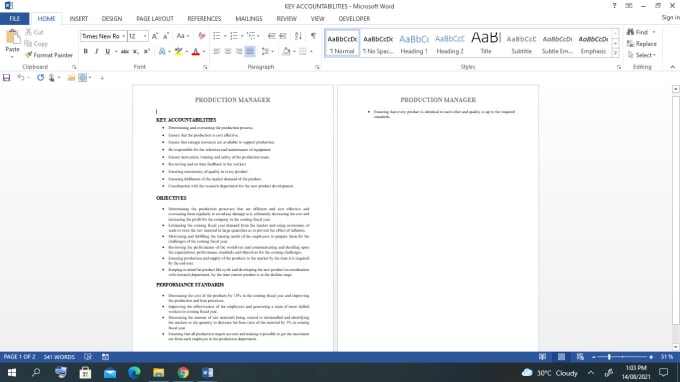Click the Clear All Formatting icon
The width and height of the screenshot is (680, 382).
pos(202,36)
